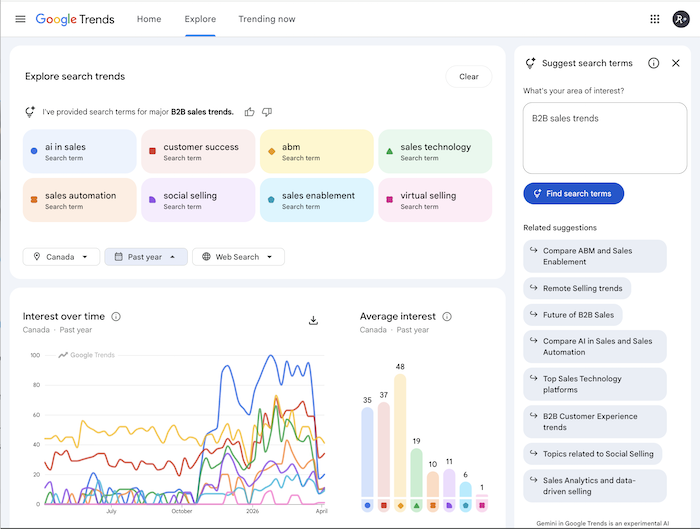Click info icon in Suggest panel header

tap(653, 63)
